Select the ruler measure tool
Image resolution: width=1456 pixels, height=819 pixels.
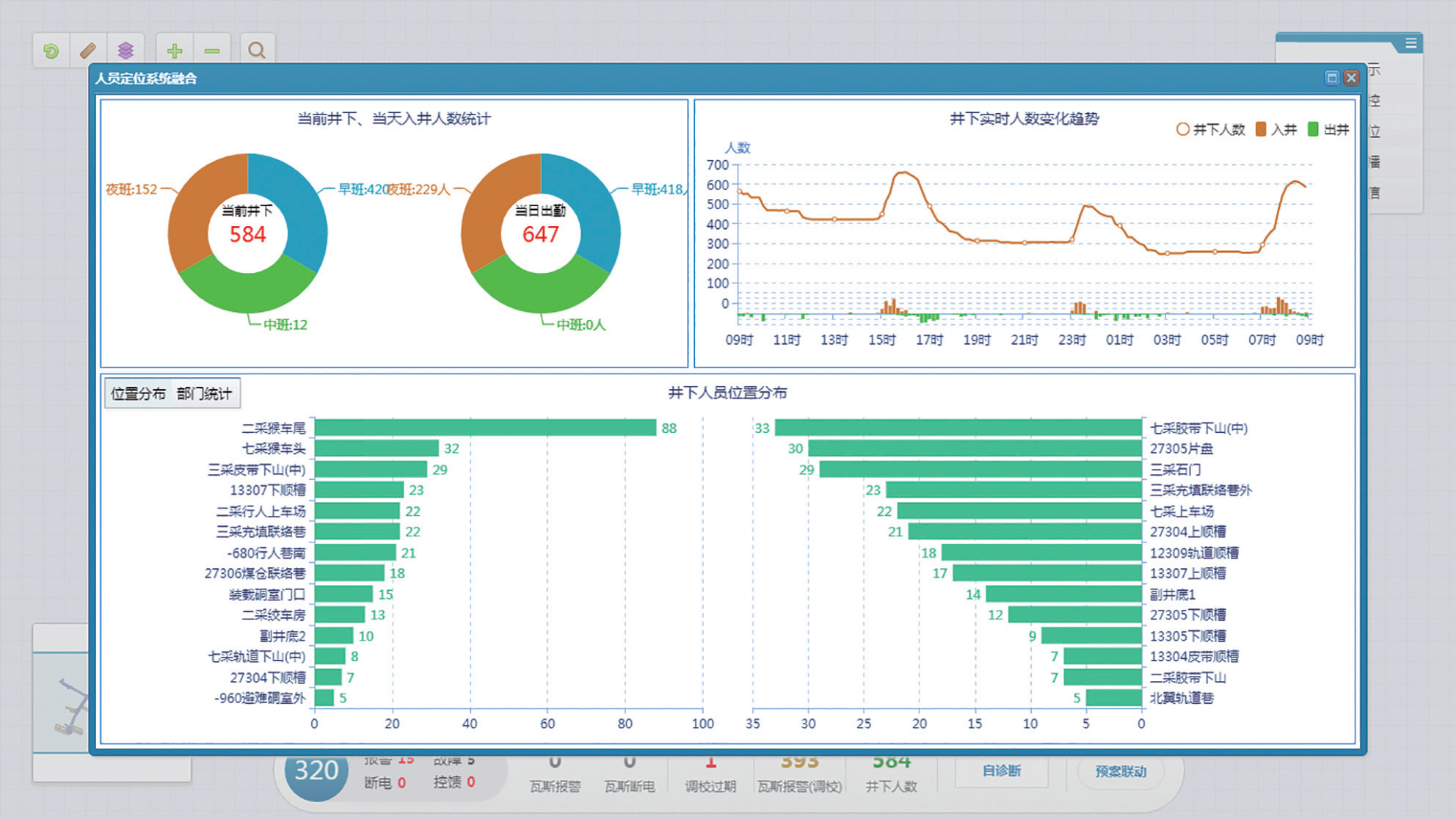point(88,51)
